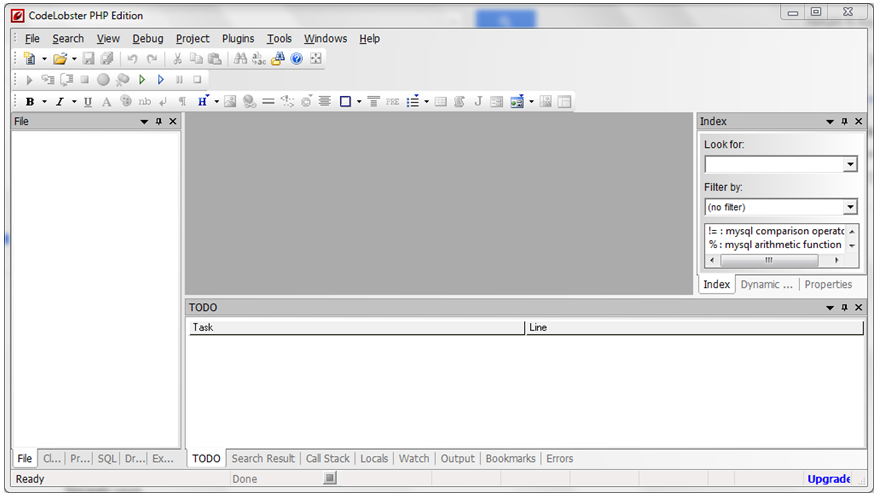This screenshot has width=876, height=494.
Task: Click the Save All icon
Action: (x=107, y=59)
